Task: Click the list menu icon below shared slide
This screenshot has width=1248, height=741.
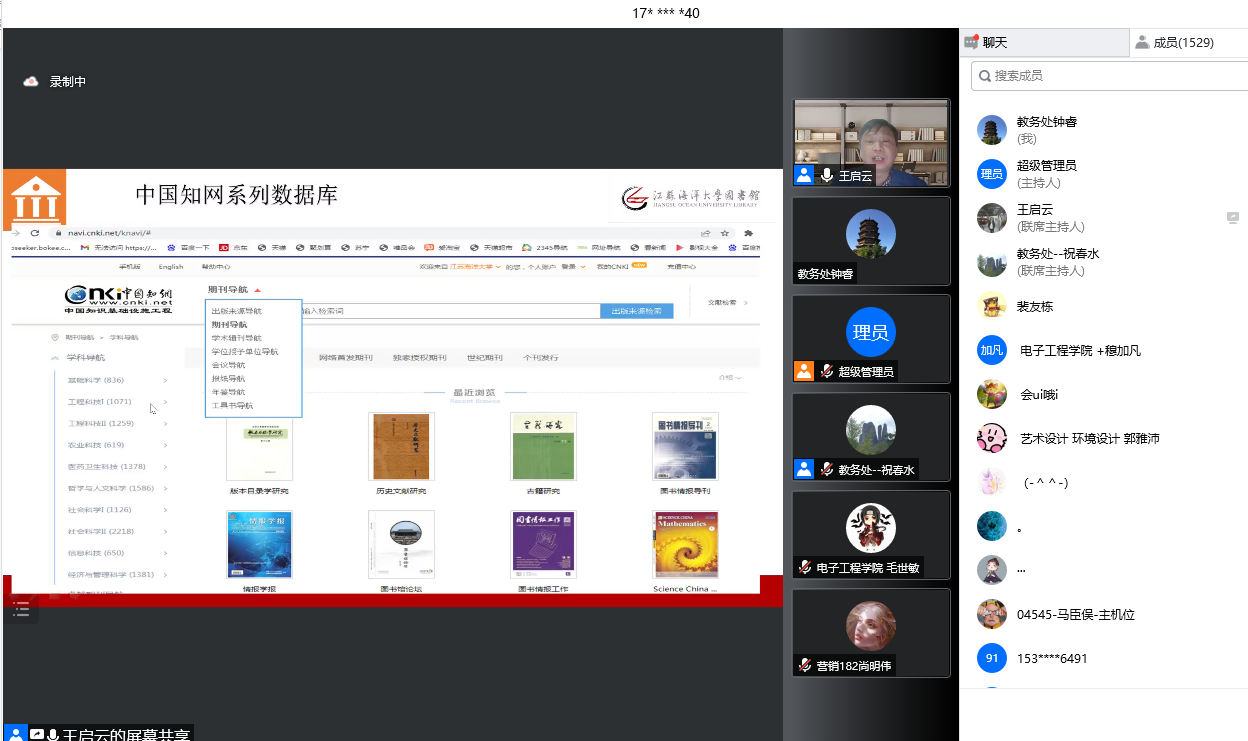Action: [x=20, y=609]
